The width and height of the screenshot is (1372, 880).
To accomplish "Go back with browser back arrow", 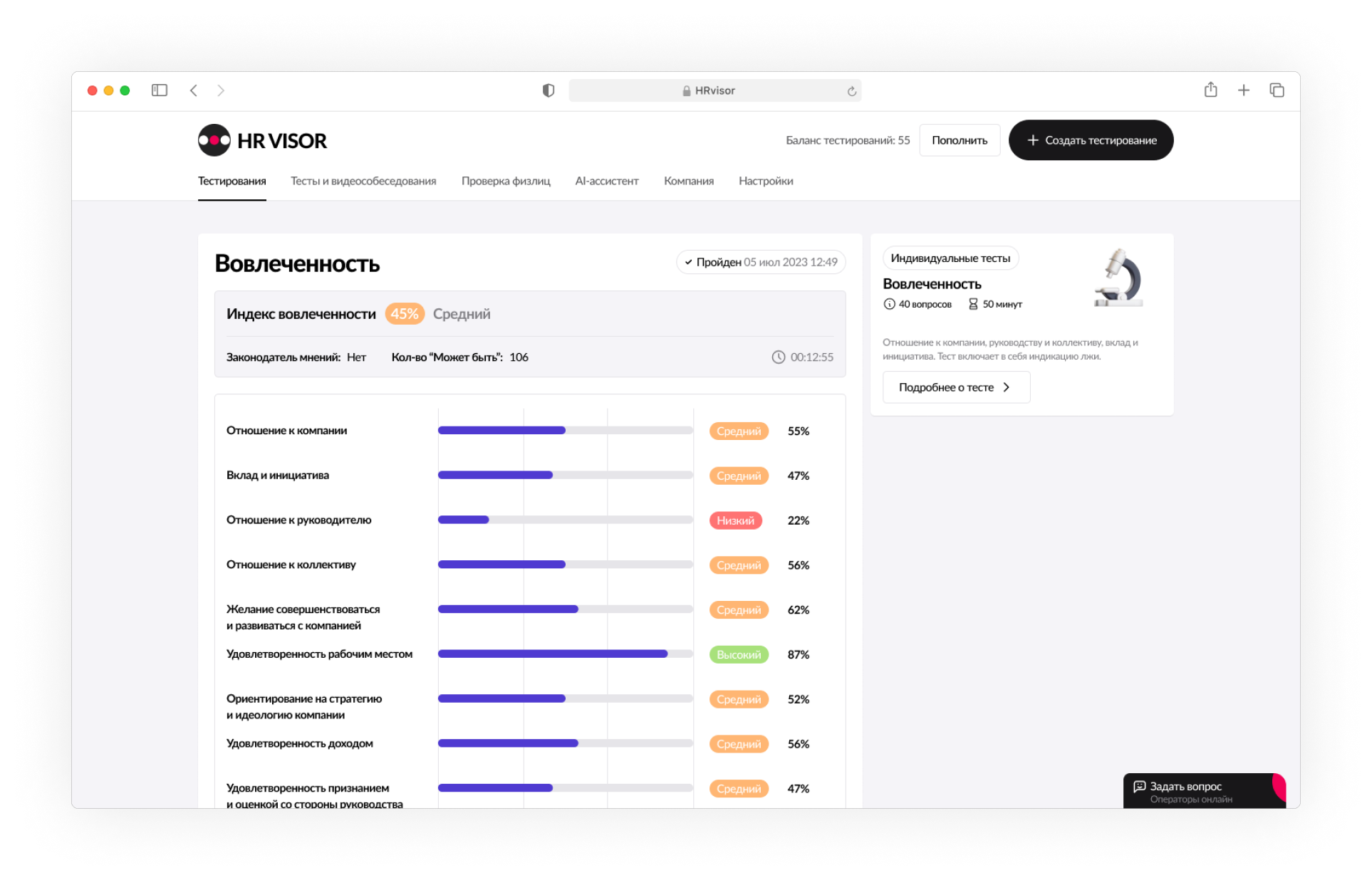I will pyautogui.click(x=194, y=90).
